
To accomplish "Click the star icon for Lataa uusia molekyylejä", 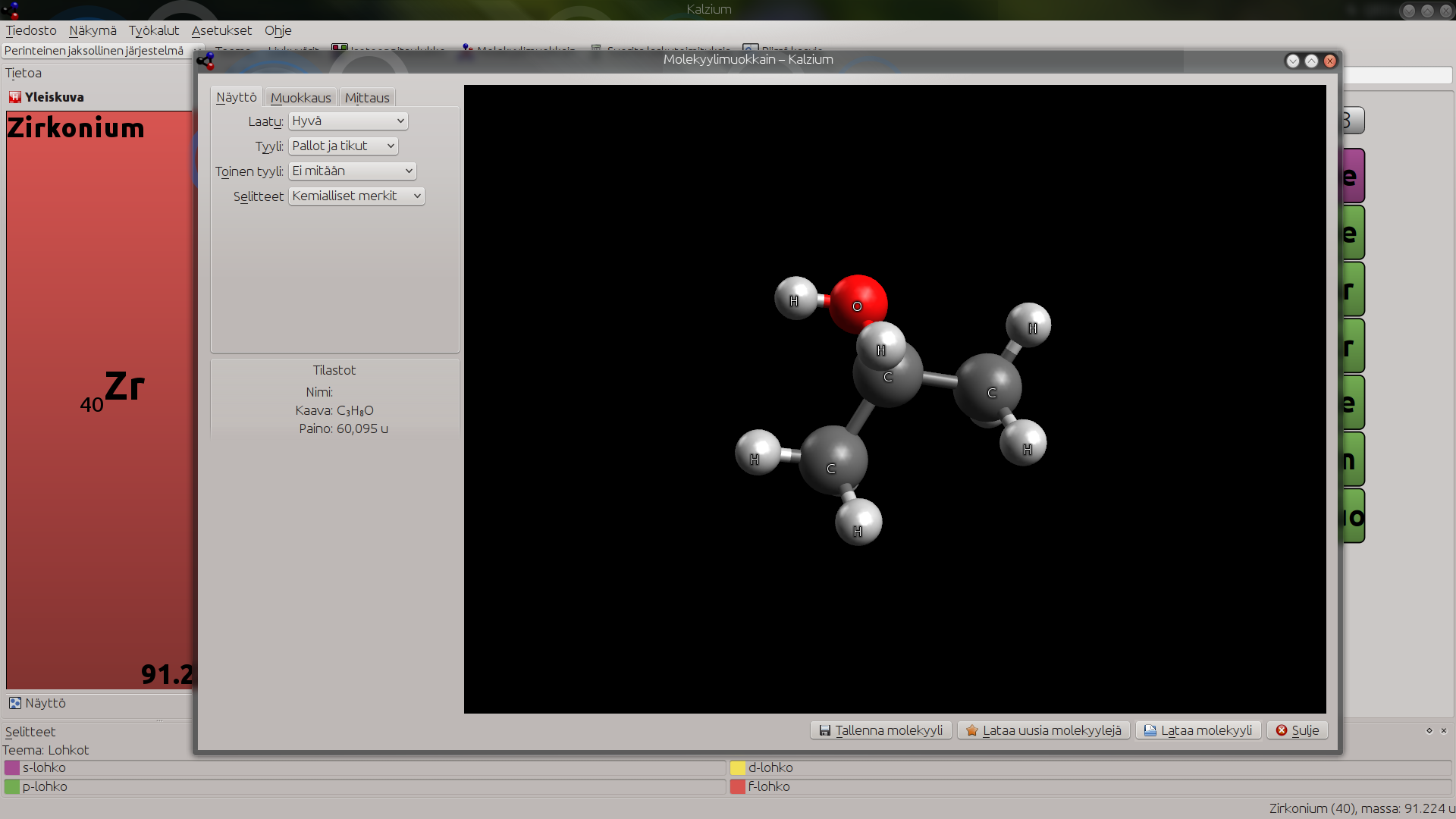I will pyautogui.click(x=971, y=730).
